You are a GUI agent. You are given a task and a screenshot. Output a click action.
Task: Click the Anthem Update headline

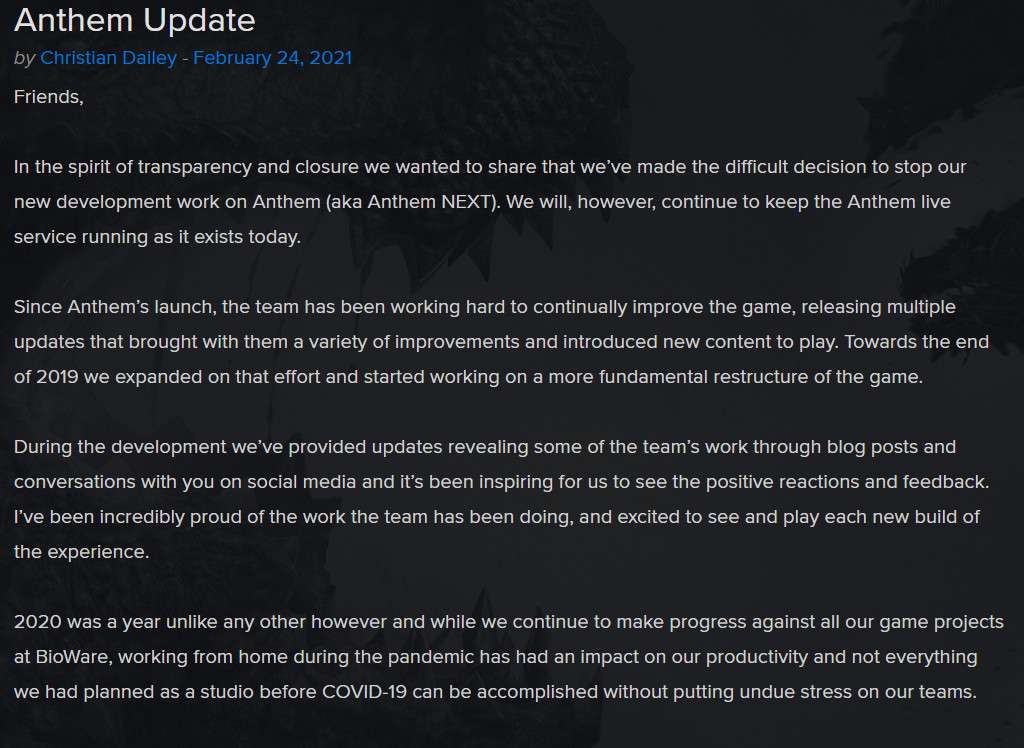135,20
